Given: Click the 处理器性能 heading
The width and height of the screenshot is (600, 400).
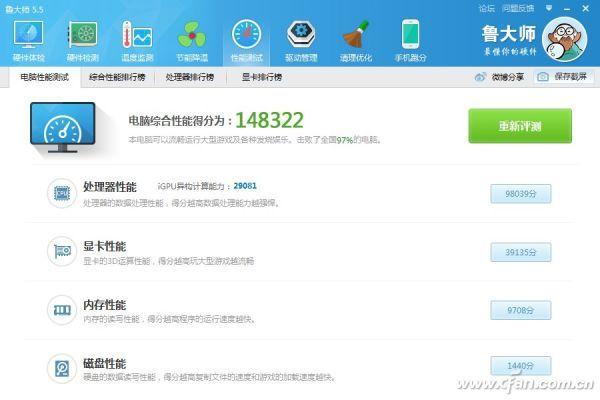Looking at the screenshot, I should click(x=110, y=187).
